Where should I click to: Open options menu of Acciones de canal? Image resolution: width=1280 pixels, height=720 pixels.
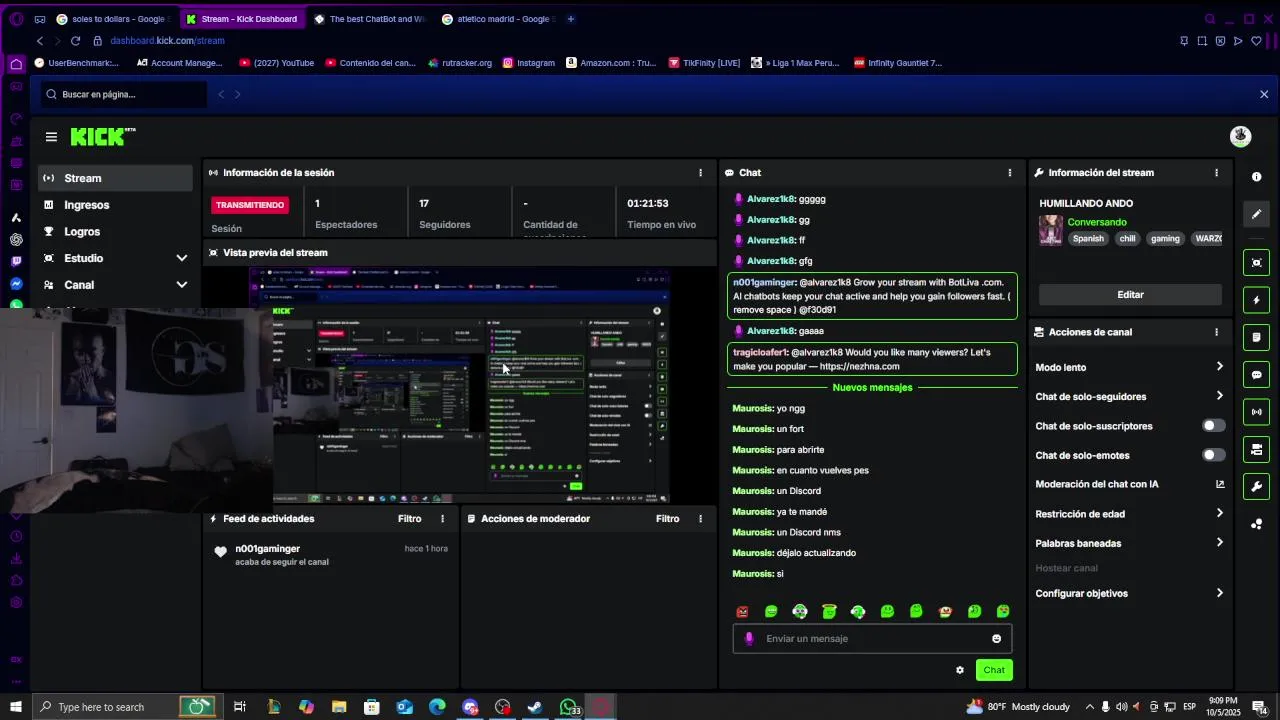point(1216,332)
